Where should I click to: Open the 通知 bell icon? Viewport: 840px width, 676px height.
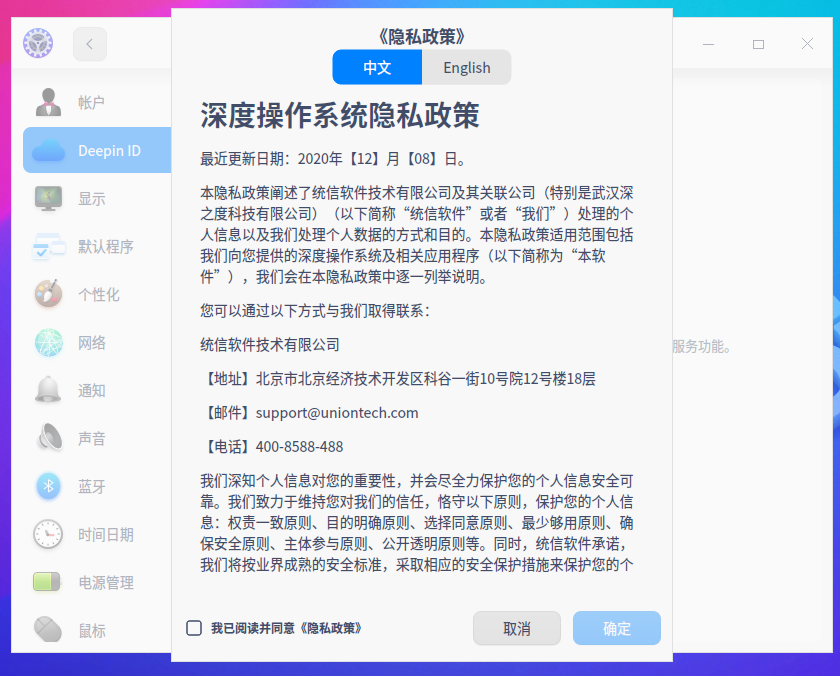point(48,390)
